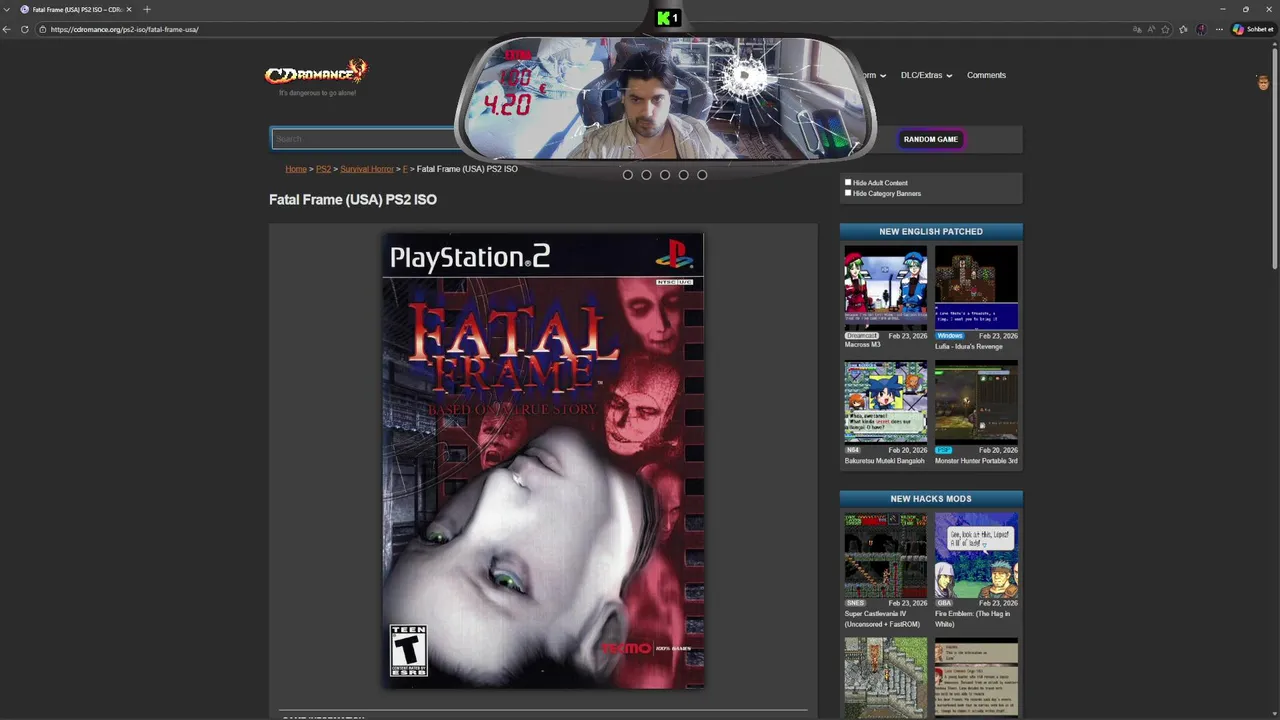
Task: Go to Home breadcrumb link
Action: [x=296, y=169]
